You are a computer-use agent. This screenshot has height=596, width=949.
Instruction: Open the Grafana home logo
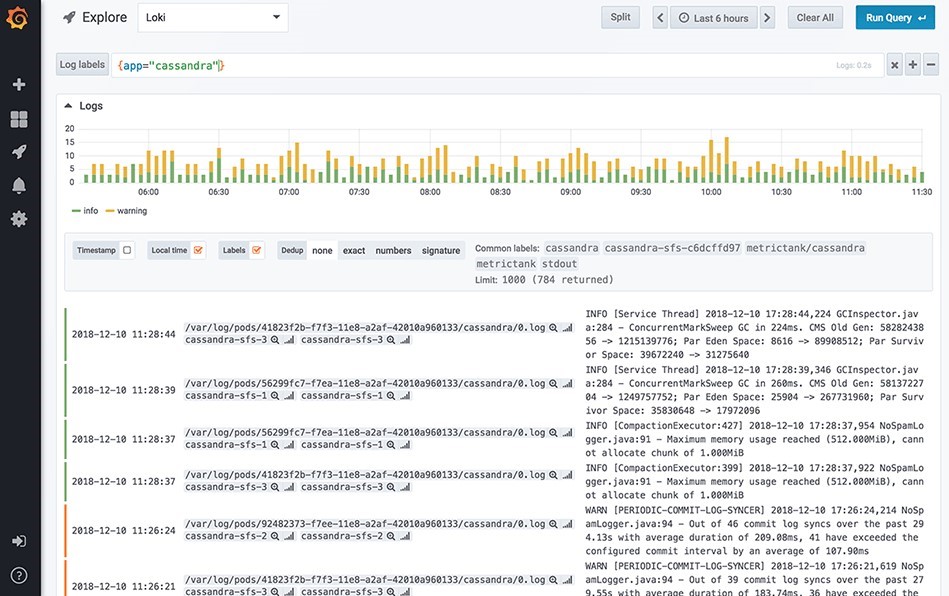[17, 18]
